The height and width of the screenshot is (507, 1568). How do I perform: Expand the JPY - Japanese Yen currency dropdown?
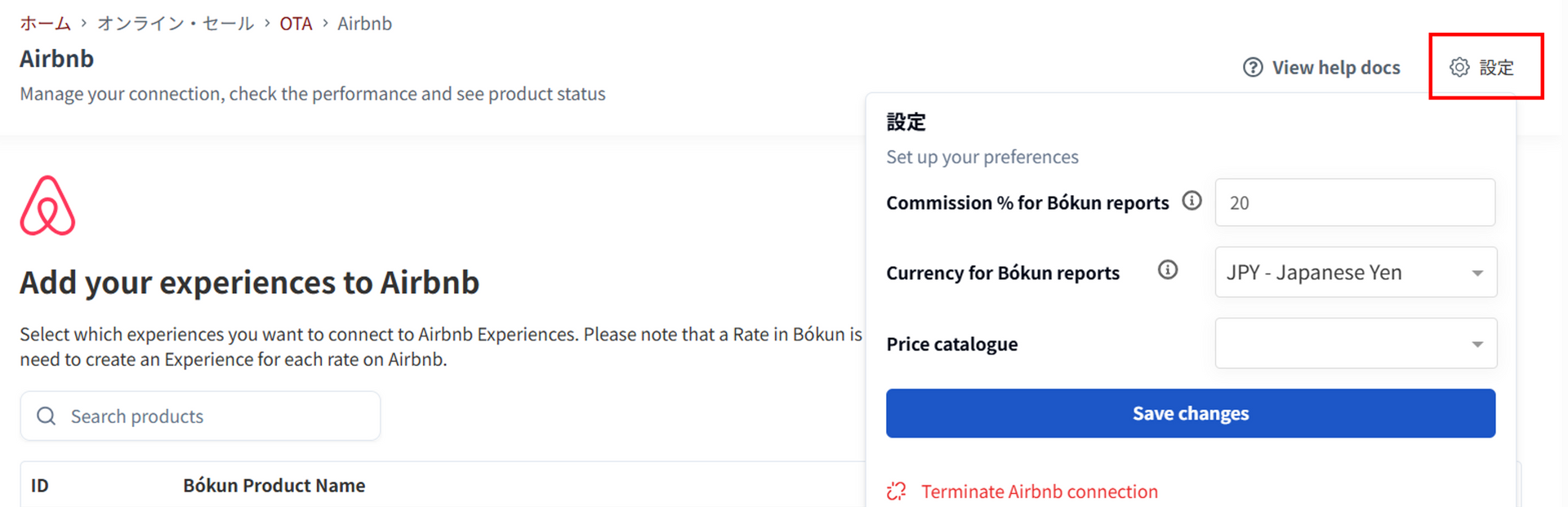tap(1356, 272)
